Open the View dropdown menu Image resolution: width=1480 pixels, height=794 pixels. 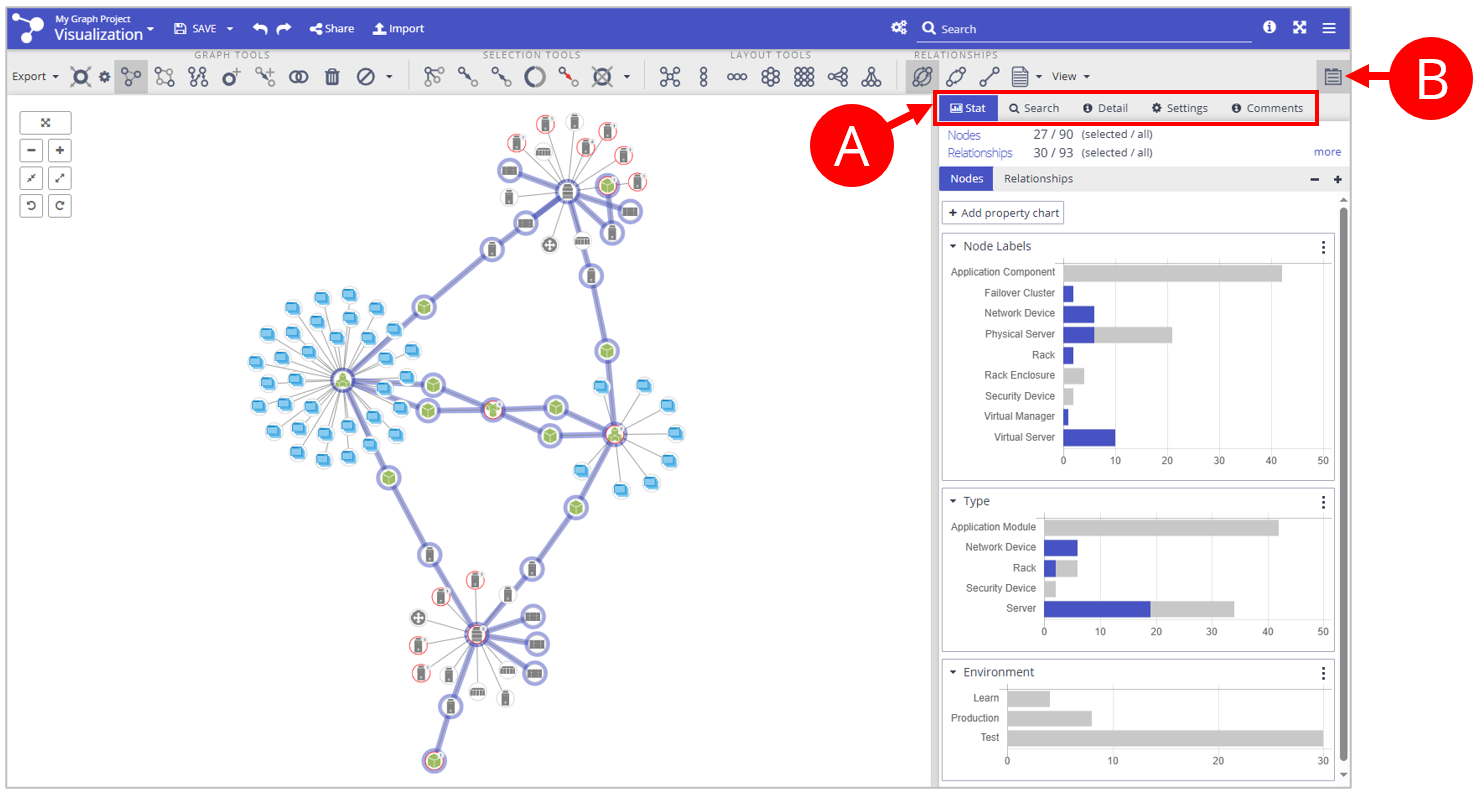1070,77
